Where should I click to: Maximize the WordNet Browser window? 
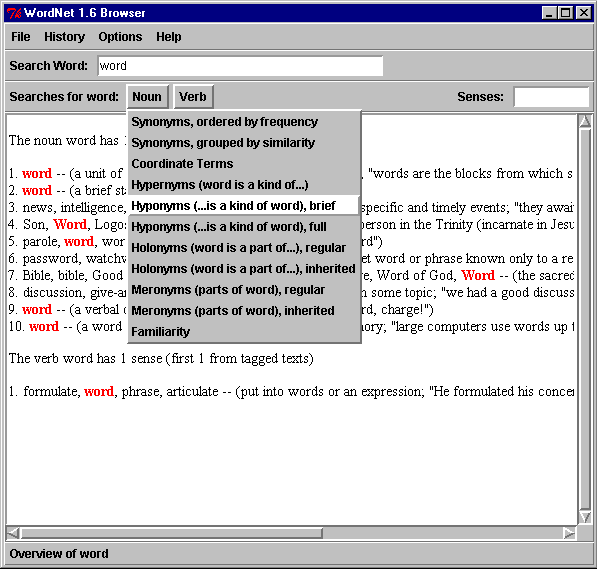pos(566,13)
